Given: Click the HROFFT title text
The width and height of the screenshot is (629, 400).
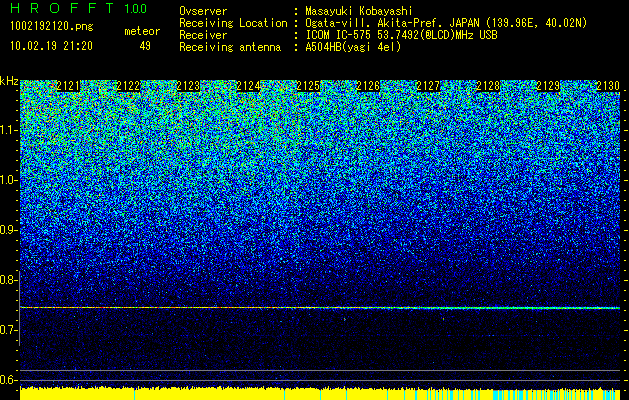Looking at the screenshot, I should tap(62, 8).
